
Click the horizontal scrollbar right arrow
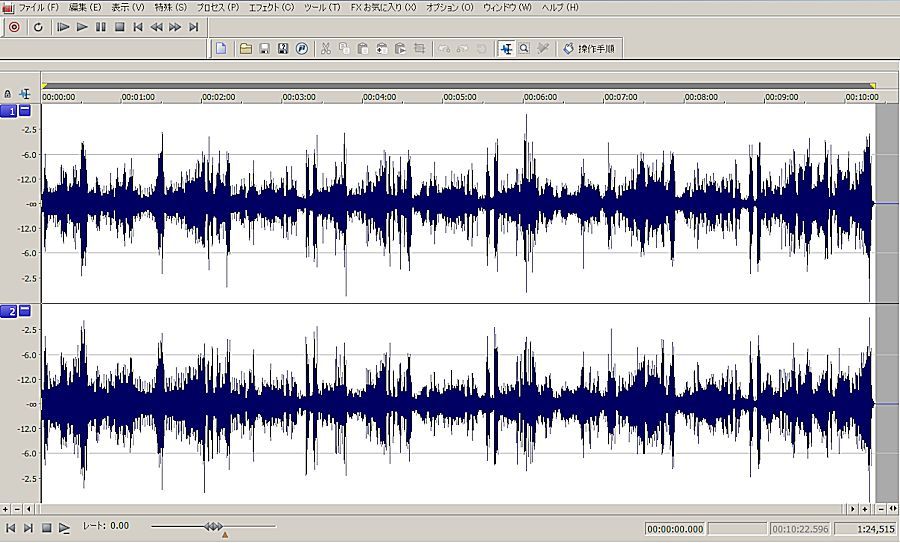[x=852, y=509]
